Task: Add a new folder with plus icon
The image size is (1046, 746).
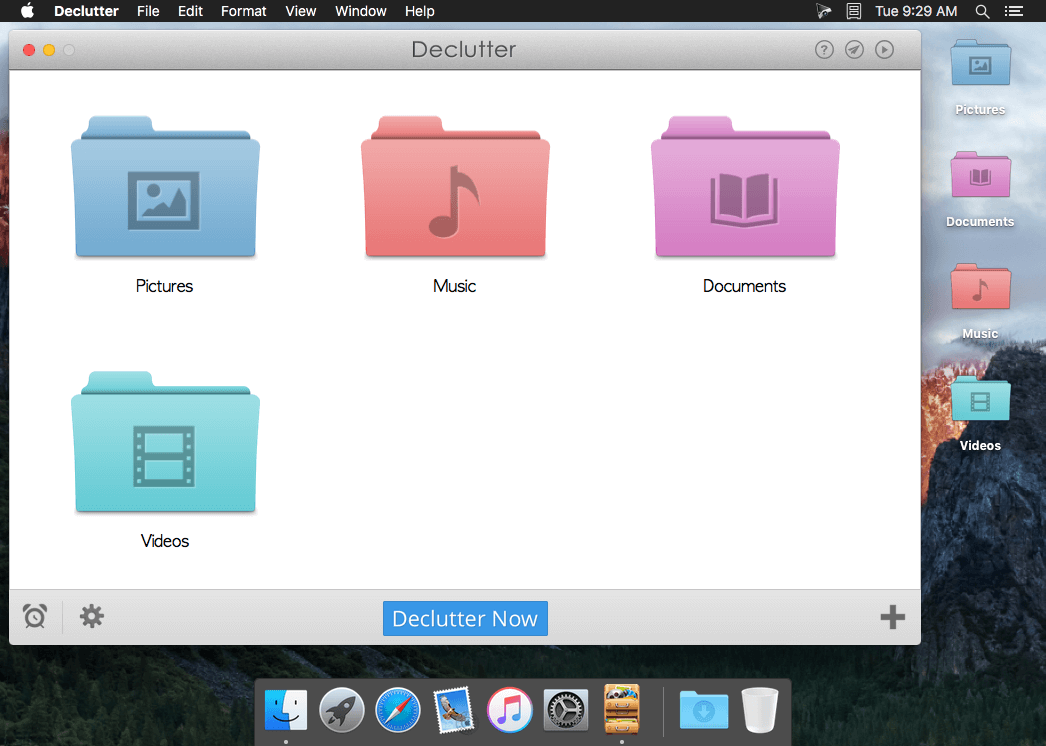Action: pos(892,617)
